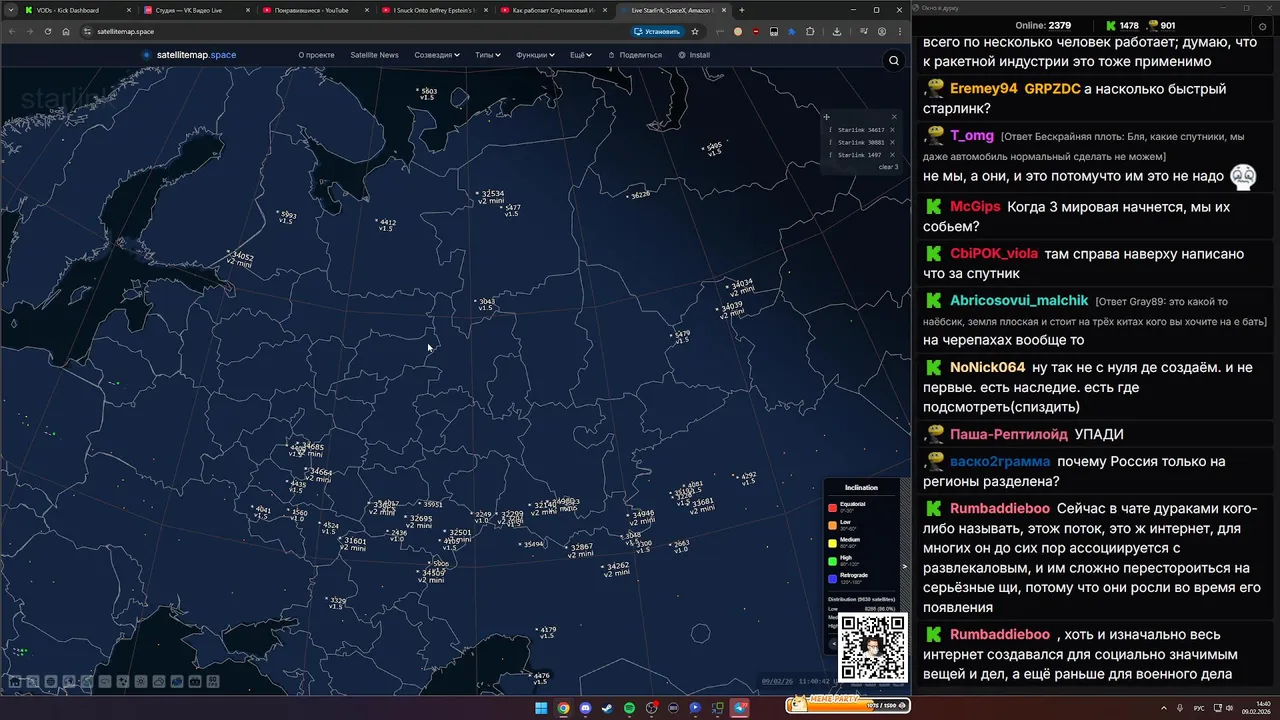Viewport: 1280px width, 720px height.
Task: Click the QR code thumbnail
Action: click(872, 646)
